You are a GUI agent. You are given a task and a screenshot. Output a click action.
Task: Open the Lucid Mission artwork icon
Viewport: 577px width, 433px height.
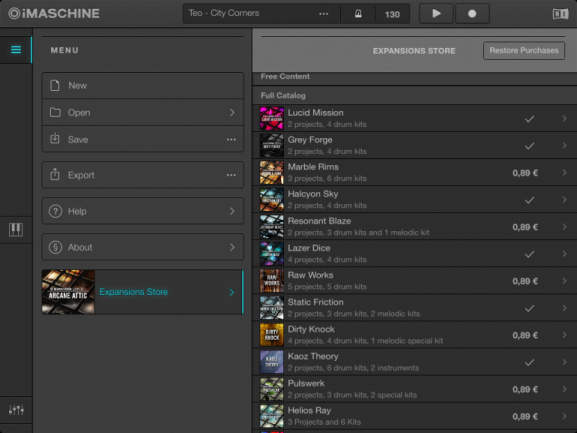(x=272, y=118)
